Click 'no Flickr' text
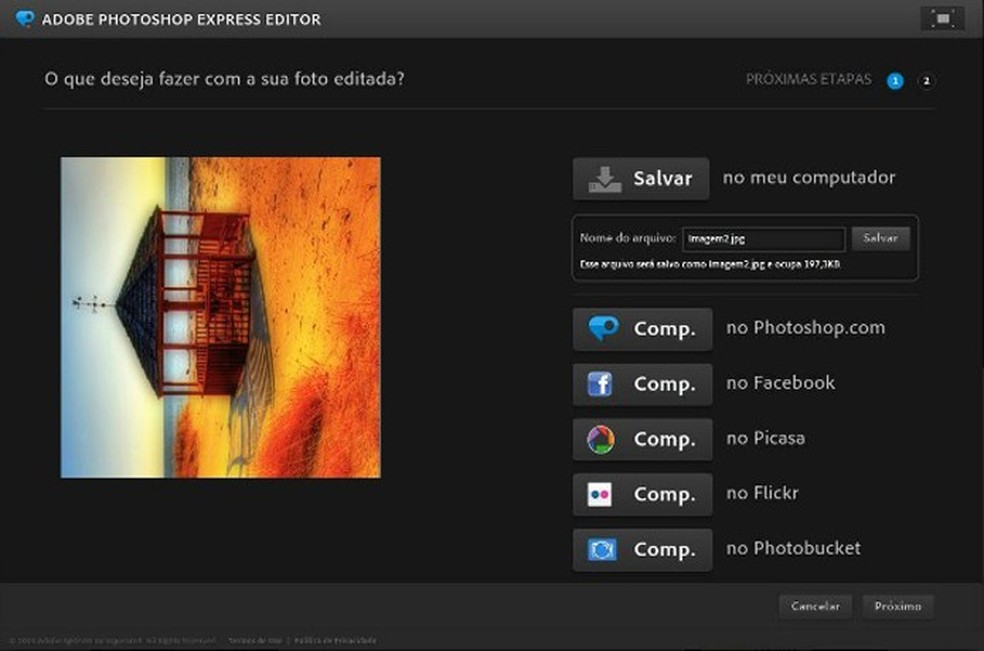 click(762, 493)
